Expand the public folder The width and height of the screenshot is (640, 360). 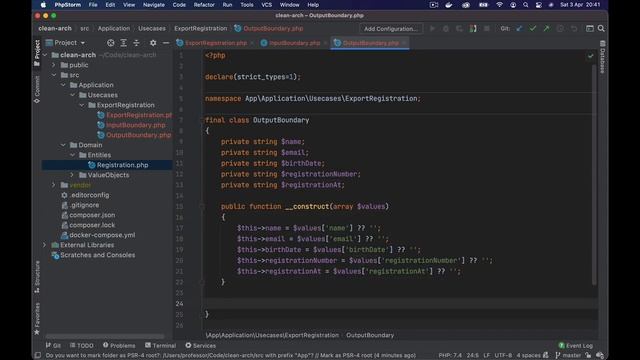pyautogui.click(x=53, y=65)
